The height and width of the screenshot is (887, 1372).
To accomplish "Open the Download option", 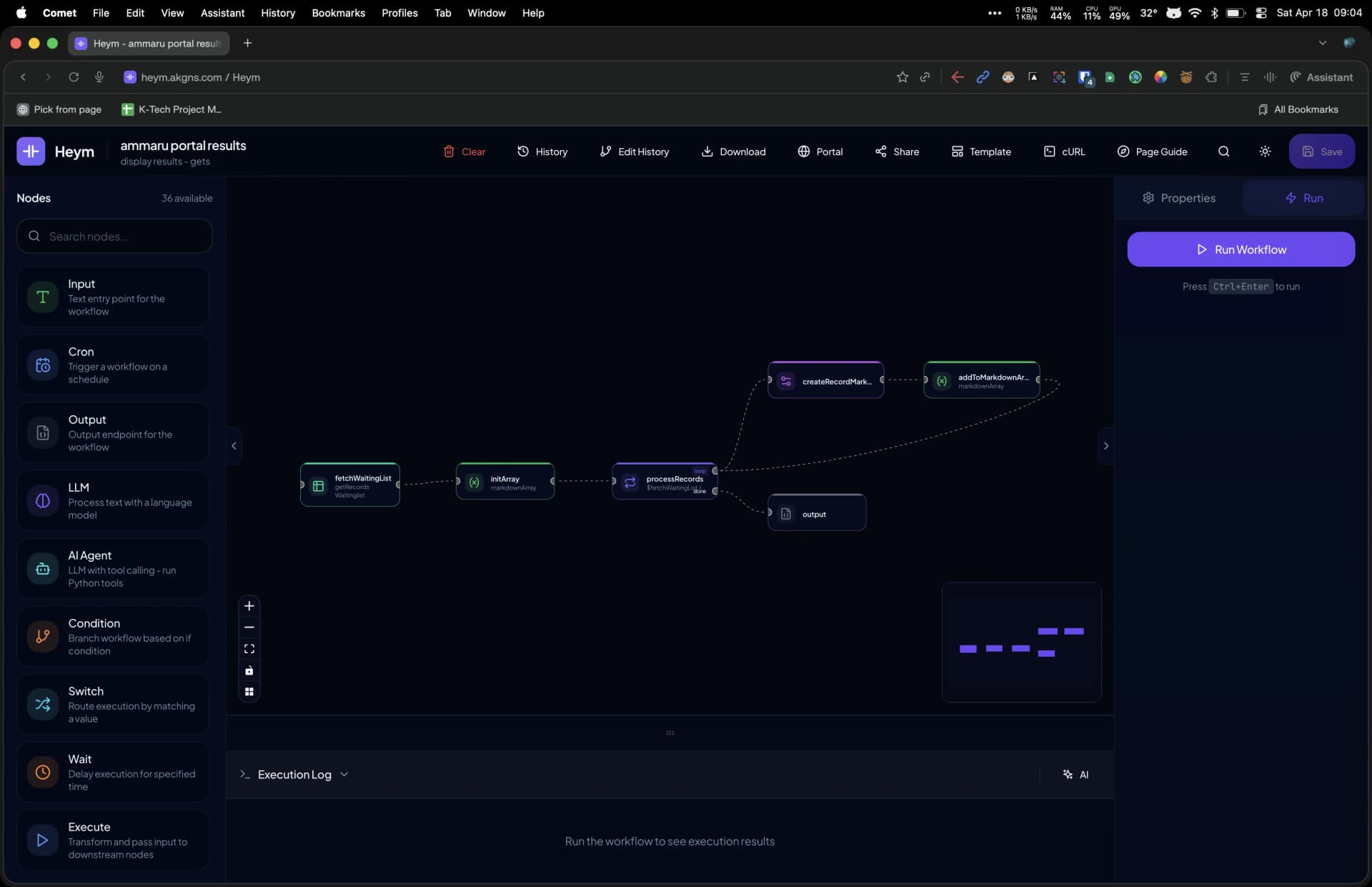I will pyautogui.click(x=734, y=152).
